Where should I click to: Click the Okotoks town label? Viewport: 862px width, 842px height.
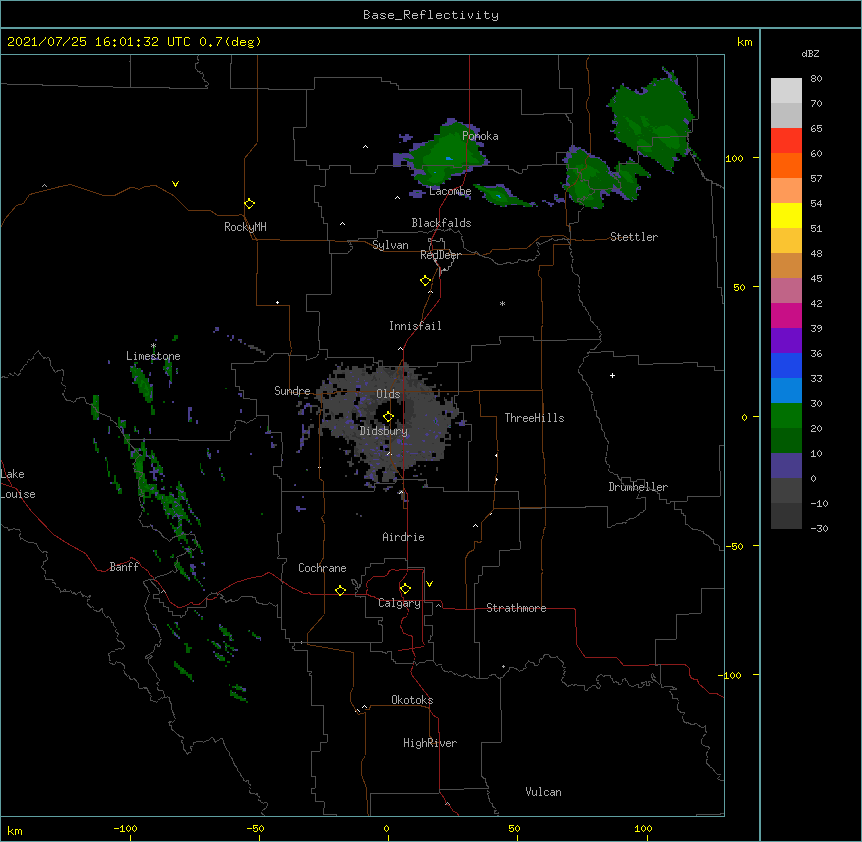pyautogui.click(x=412, y=700)
